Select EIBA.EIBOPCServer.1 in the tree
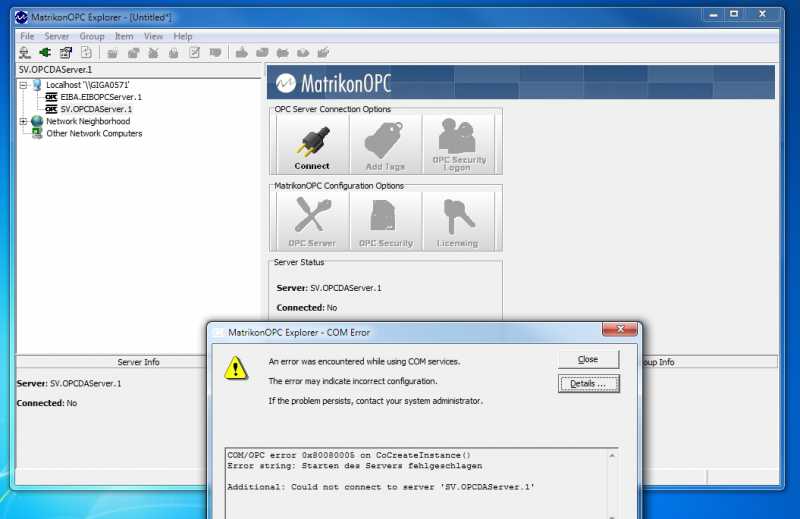The image size is (800, 519). (x=101, y=97)
